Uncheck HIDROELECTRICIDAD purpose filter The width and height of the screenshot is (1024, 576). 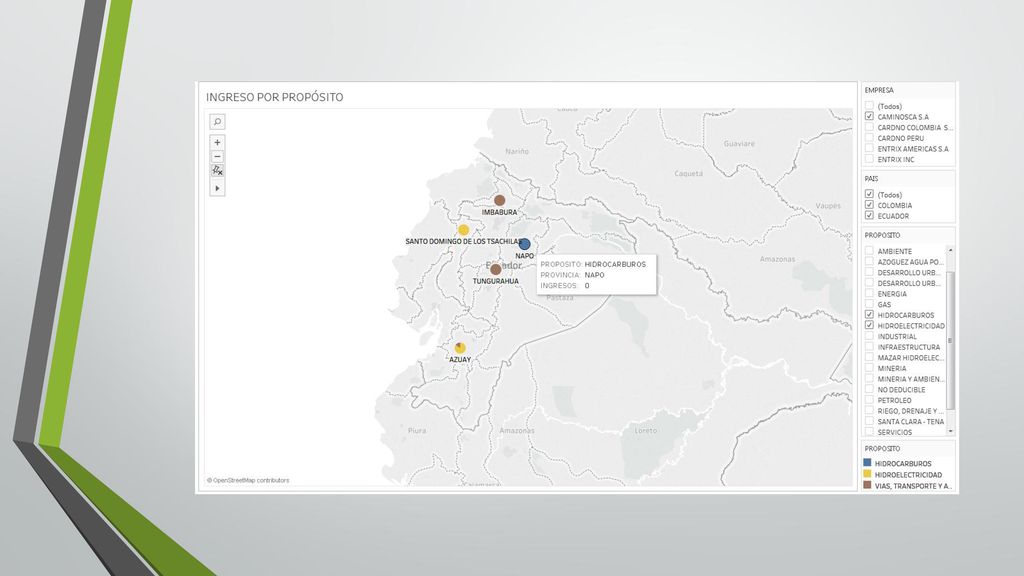[x=869, y=325]
